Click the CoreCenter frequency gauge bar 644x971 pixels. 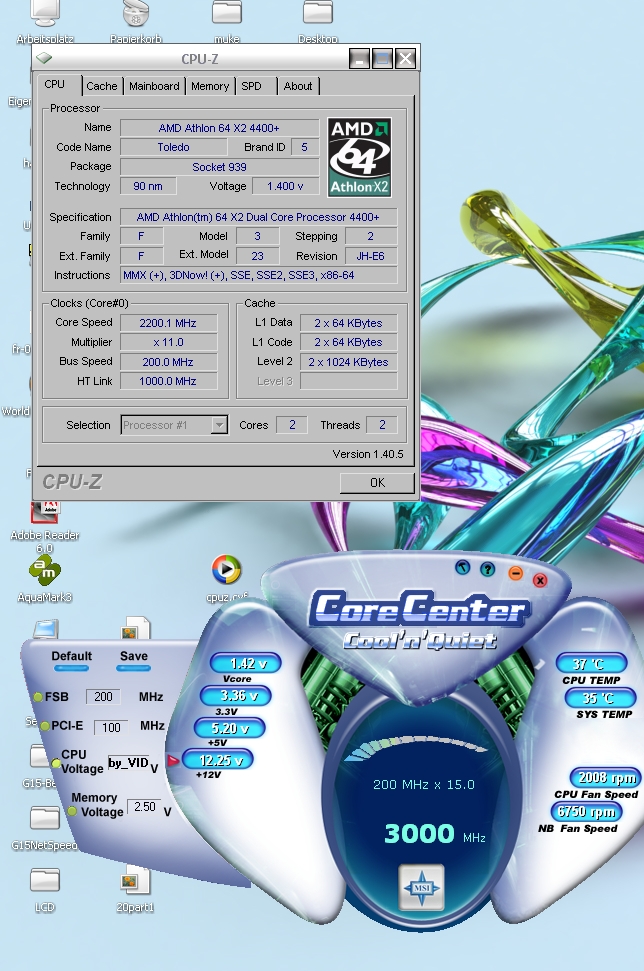click(416, 746)
